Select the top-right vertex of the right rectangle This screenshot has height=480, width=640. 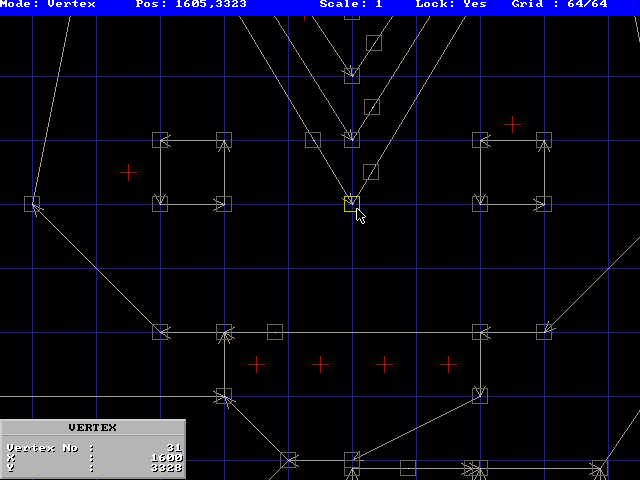[x=544, y=140]
